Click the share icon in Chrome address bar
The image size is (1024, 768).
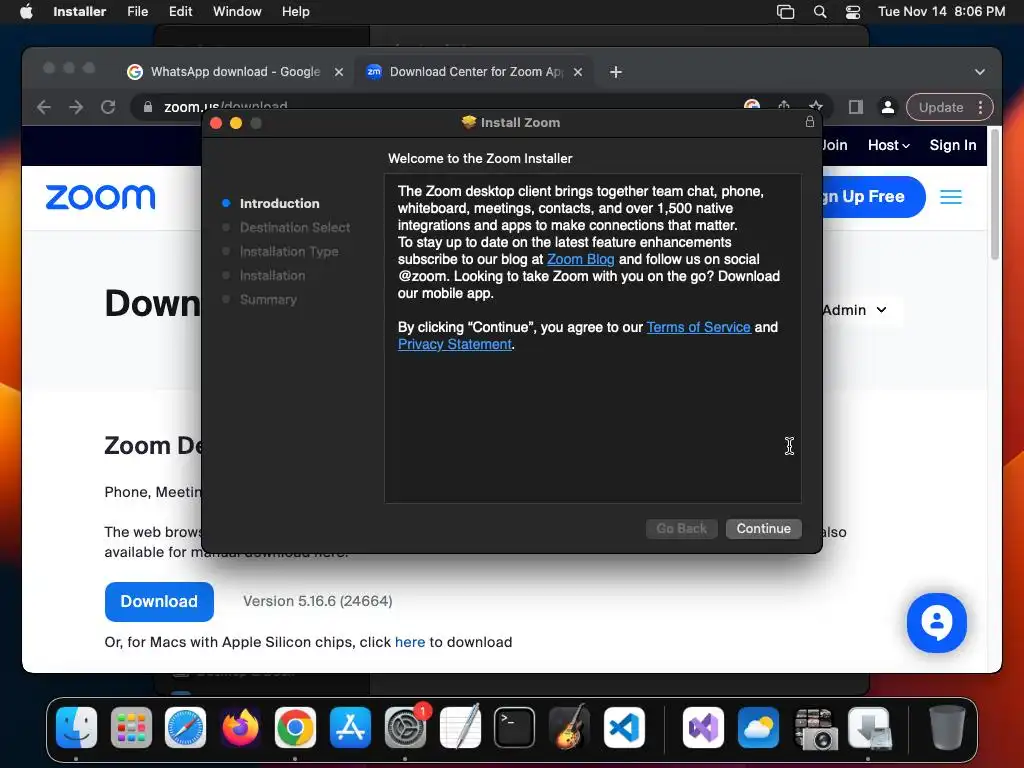(784, 106)
